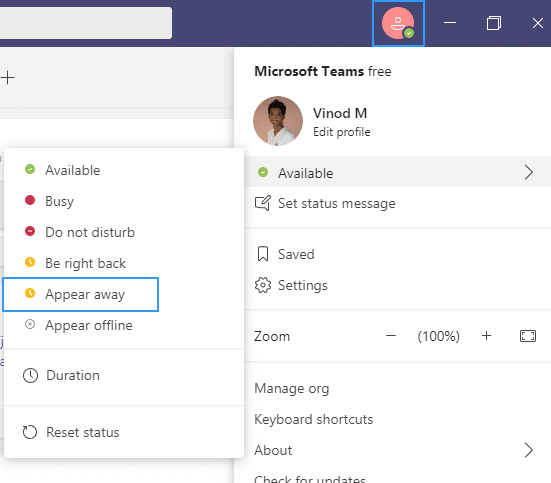
Task: Expand the Available status chevron
Action: (529, 172)
